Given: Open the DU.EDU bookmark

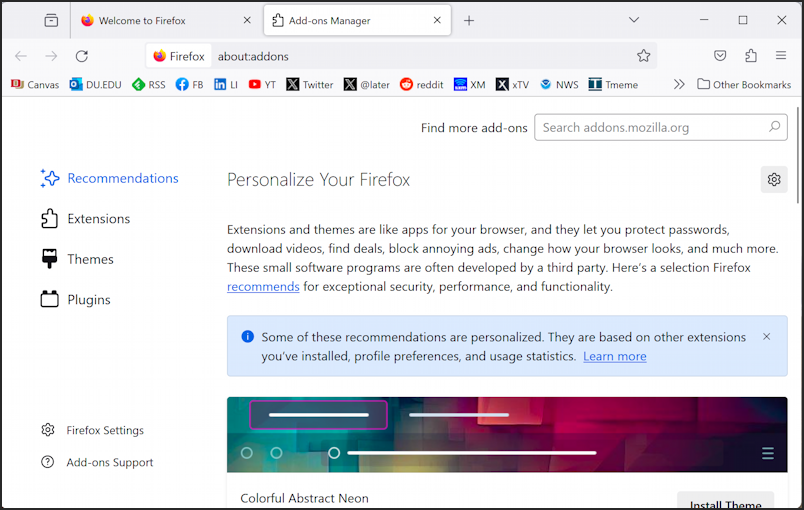Looking at the screenshot, I should pos(96,85).
